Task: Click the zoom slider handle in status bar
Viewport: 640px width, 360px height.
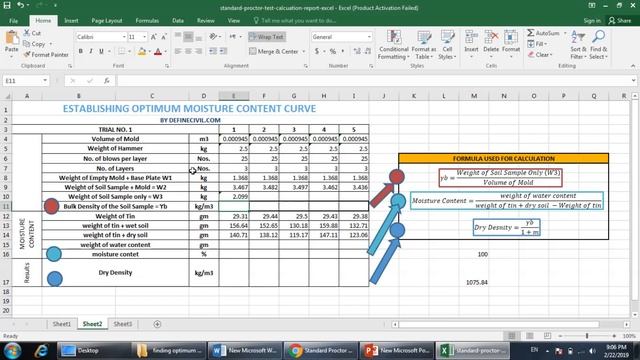Action: tap(587, 336)
